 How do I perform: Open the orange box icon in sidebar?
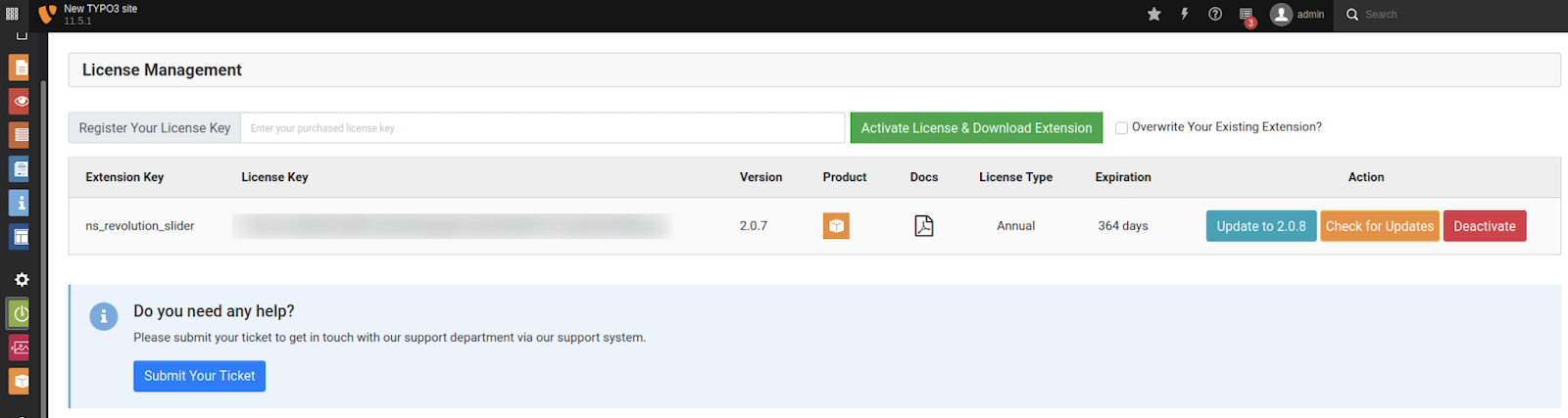click(20, 381)
